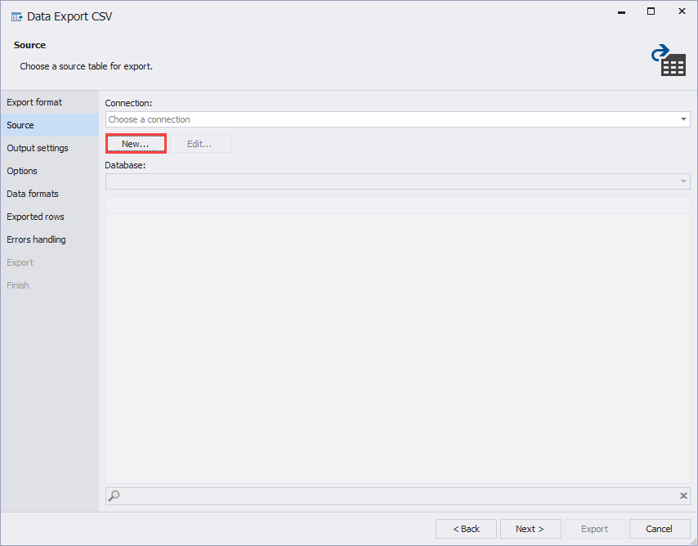Close the Data Export CSV wizard window
Screen dimensions: 698x546
(x=682, y=12)
